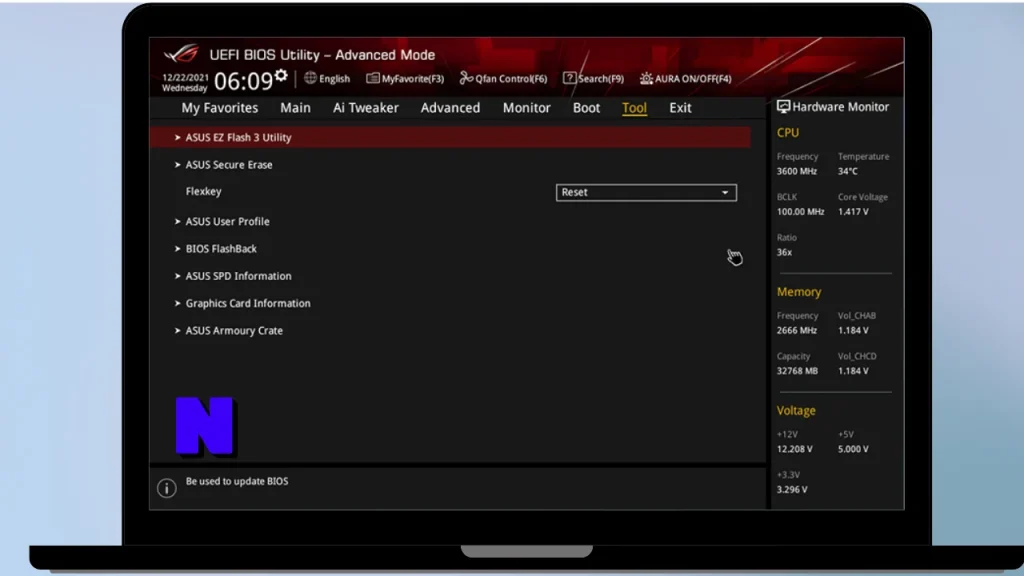This screenshot has height=576, width=1024.
Task: Click the 5.000 V value
Action: click(853, 449)
